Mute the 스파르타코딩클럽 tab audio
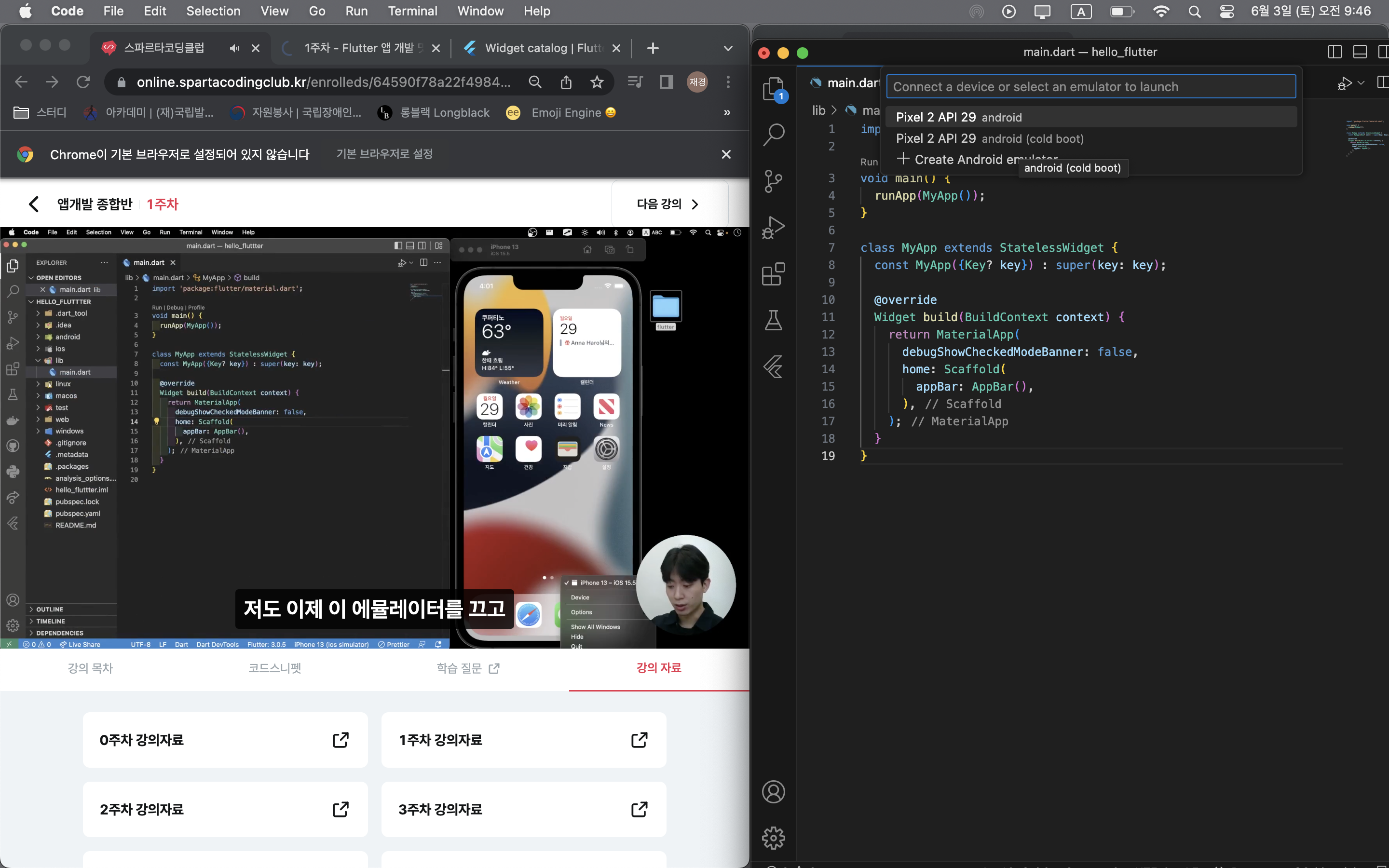The width and height of the screenshot is (1389, 868). tap(234, 48)
